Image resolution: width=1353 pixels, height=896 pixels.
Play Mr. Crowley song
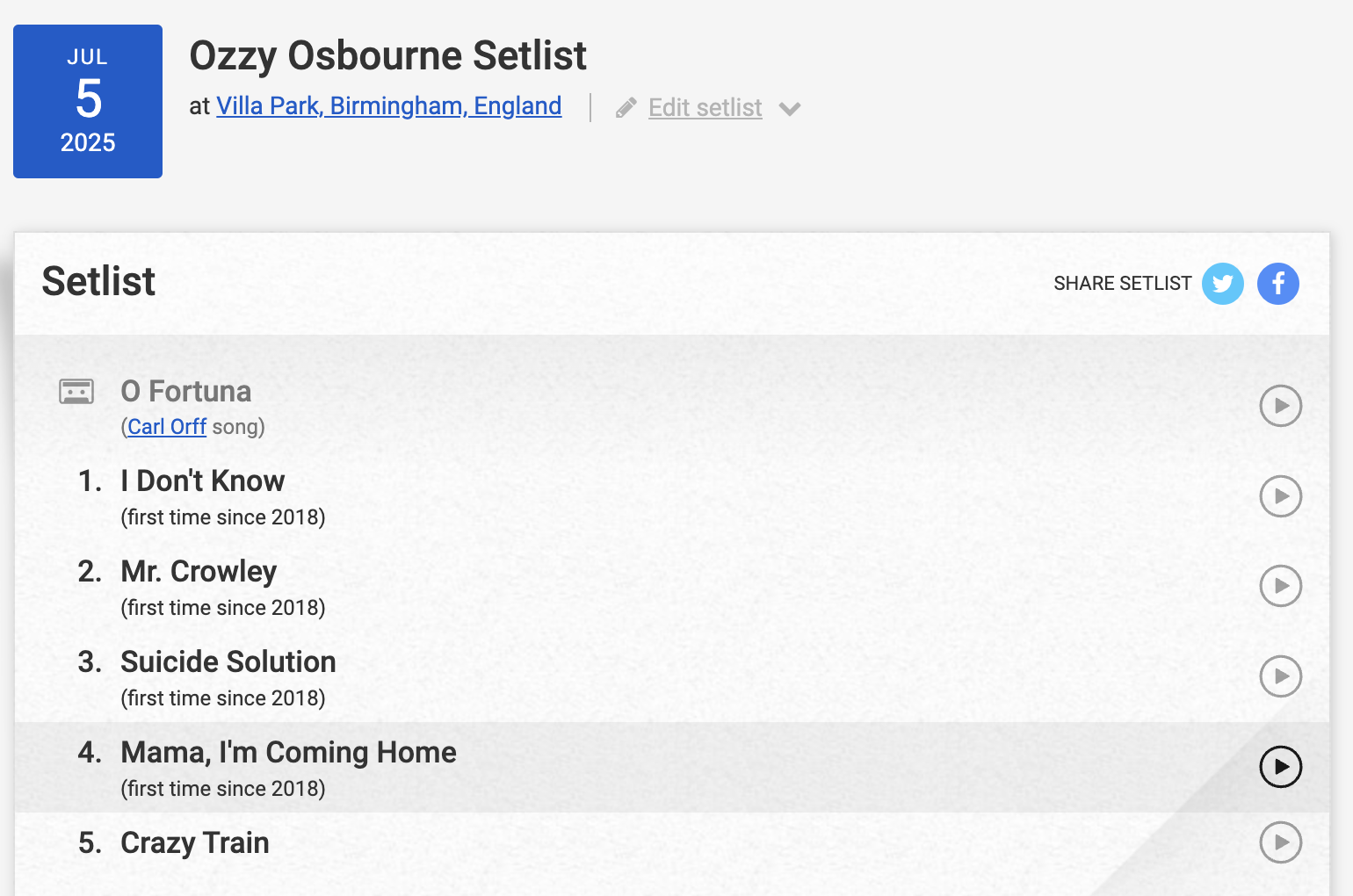[1281, 586]
